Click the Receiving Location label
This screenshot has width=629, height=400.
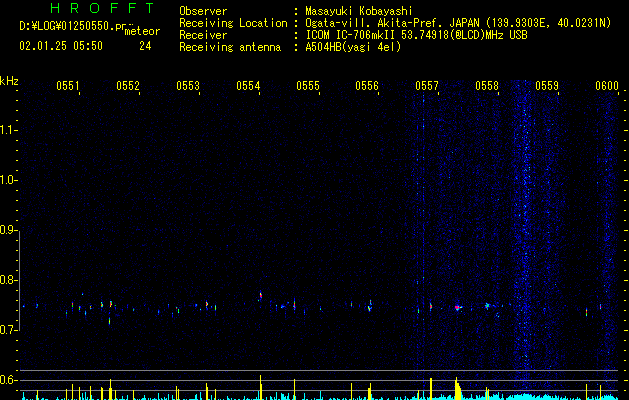pyautogui.click(x=233, y=23)
